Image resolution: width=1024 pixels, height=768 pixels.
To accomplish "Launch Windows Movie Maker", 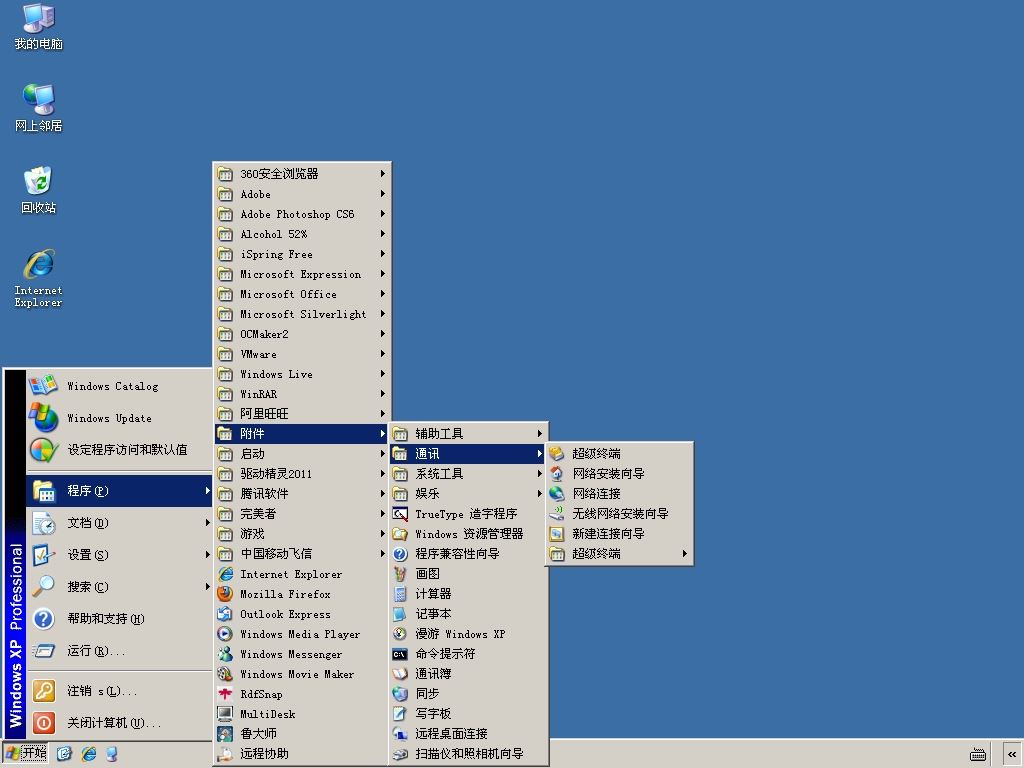I will [x=302, y=674].
